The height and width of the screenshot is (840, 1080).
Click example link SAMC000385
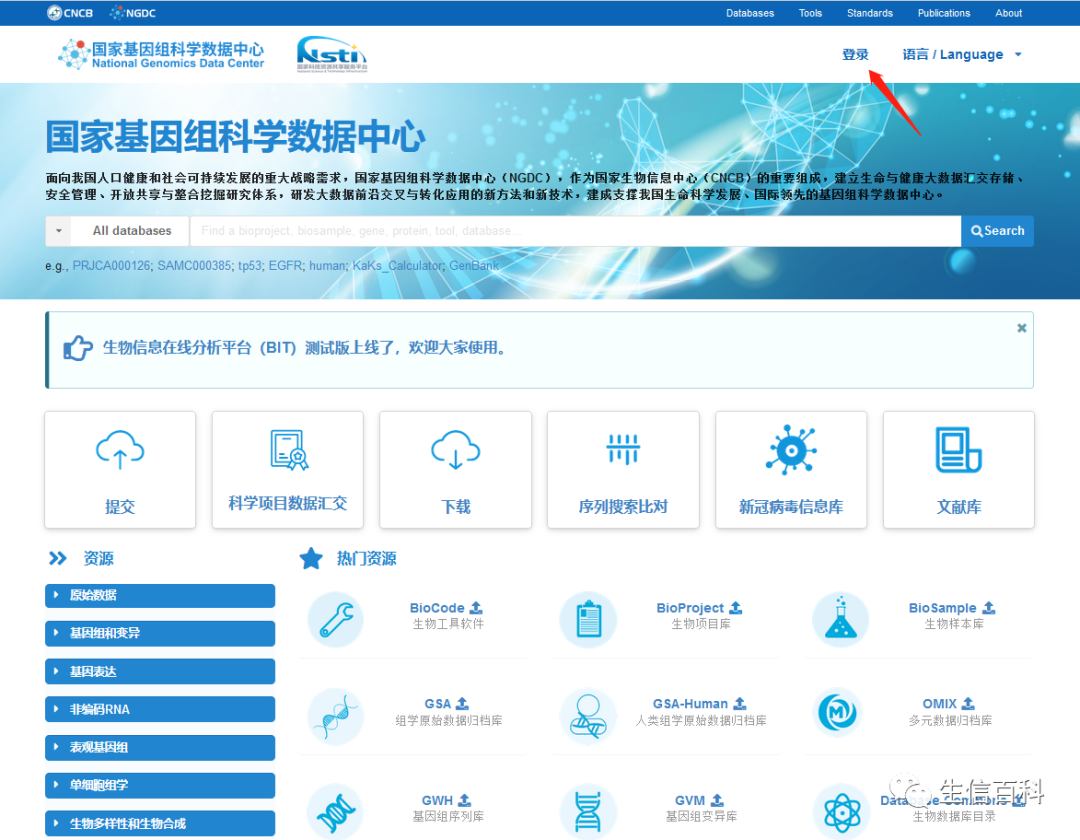coord(194,266)
